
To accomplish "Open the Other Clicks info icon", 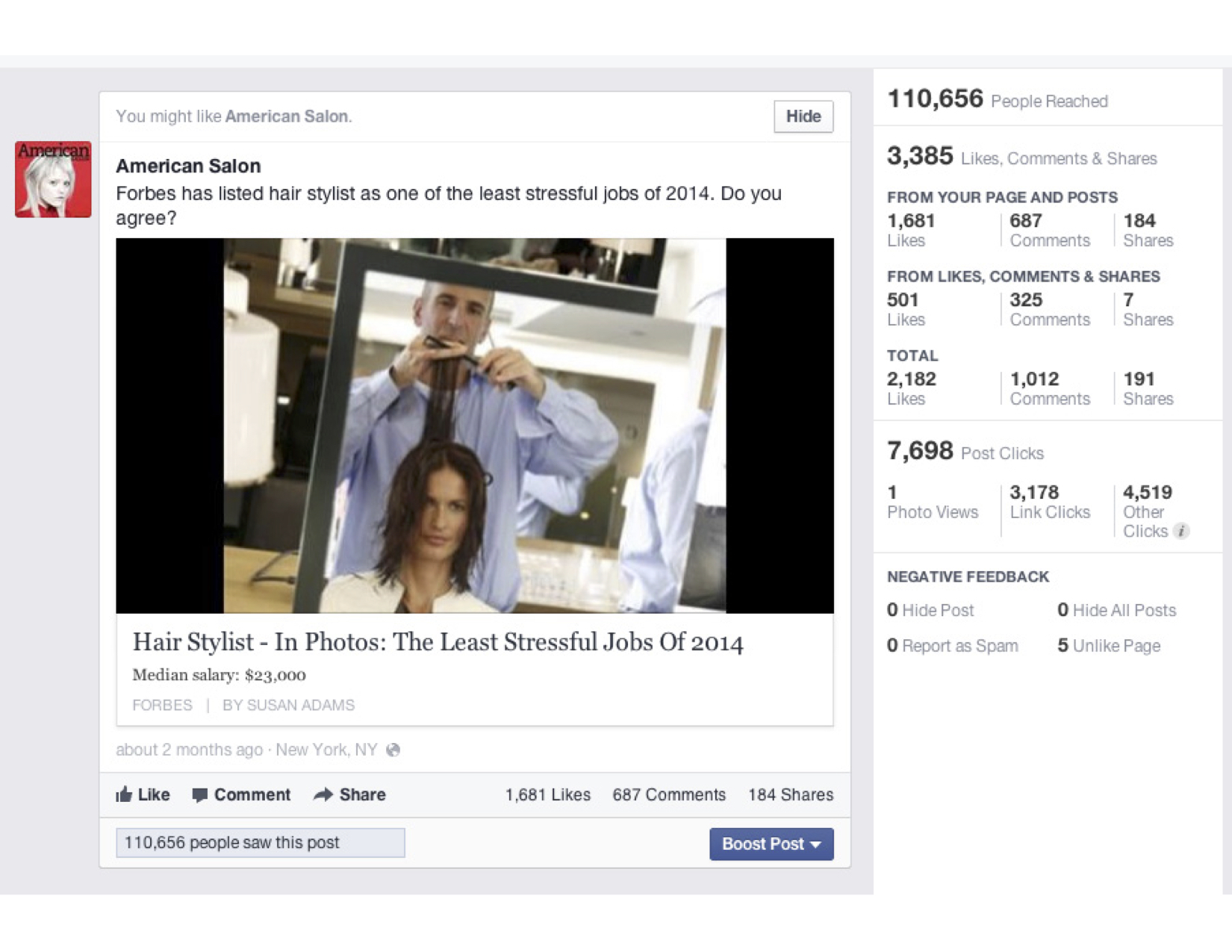I will (1181, 531).
